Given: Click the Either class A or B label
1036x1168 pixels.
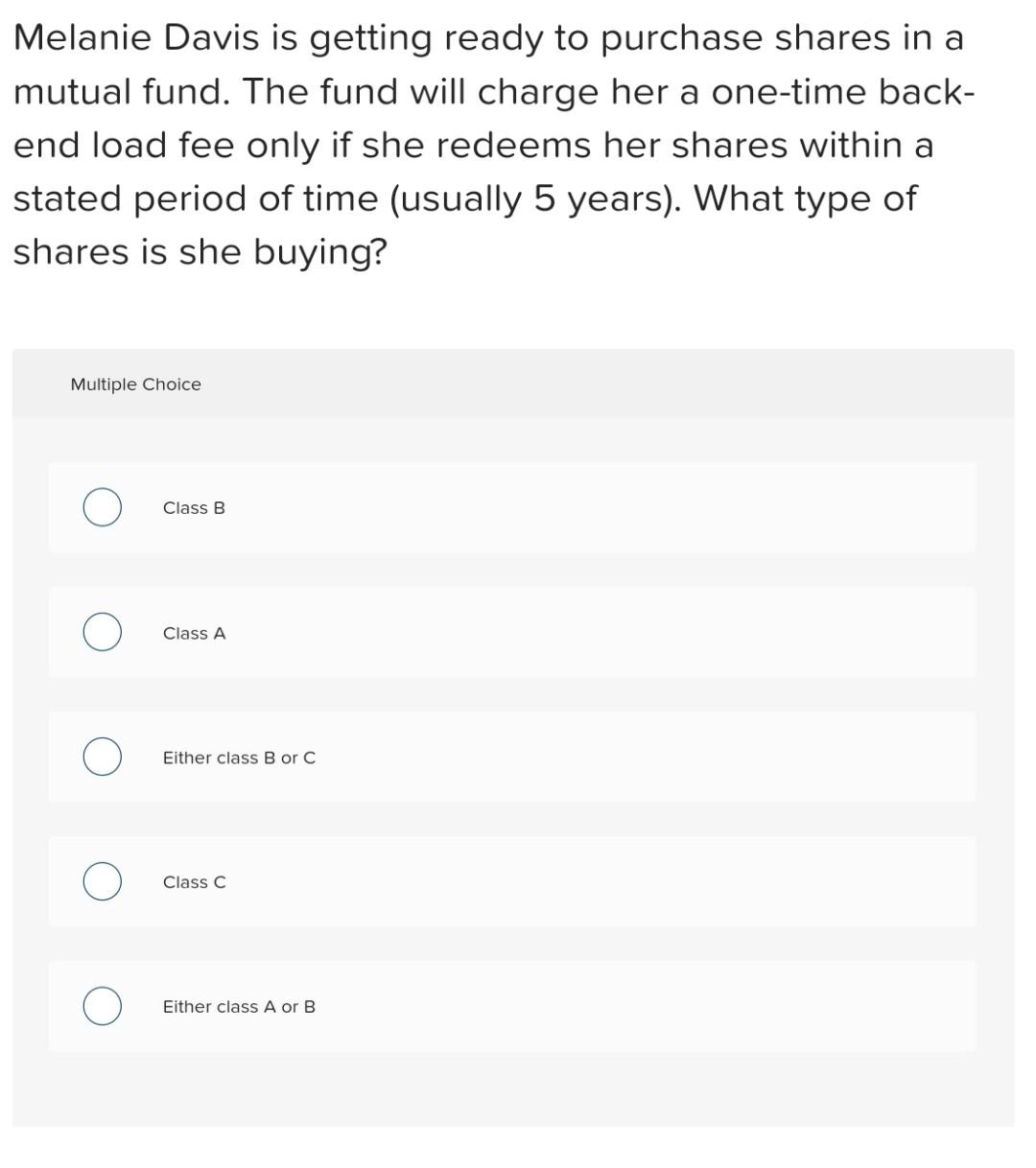Looking at the screenshot, I should (239, 1006).
